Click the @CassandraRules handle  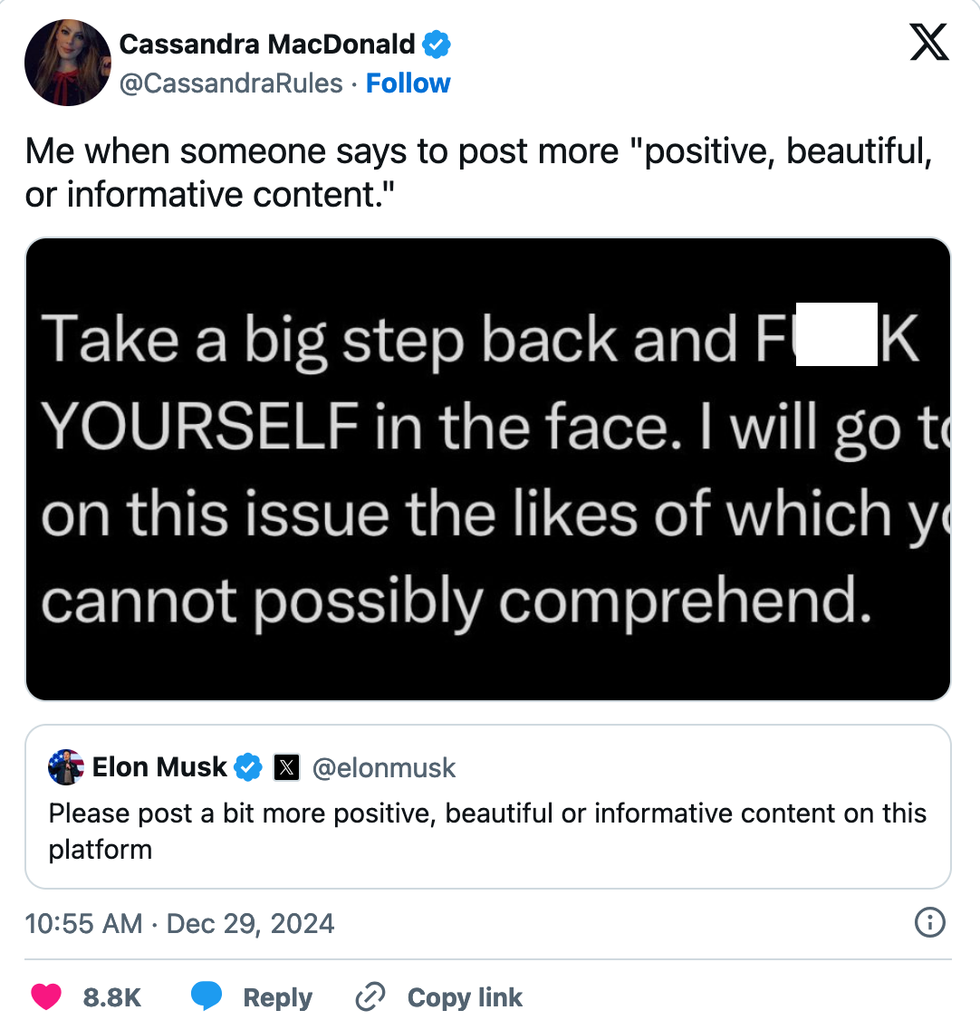[x=231, y=83]
